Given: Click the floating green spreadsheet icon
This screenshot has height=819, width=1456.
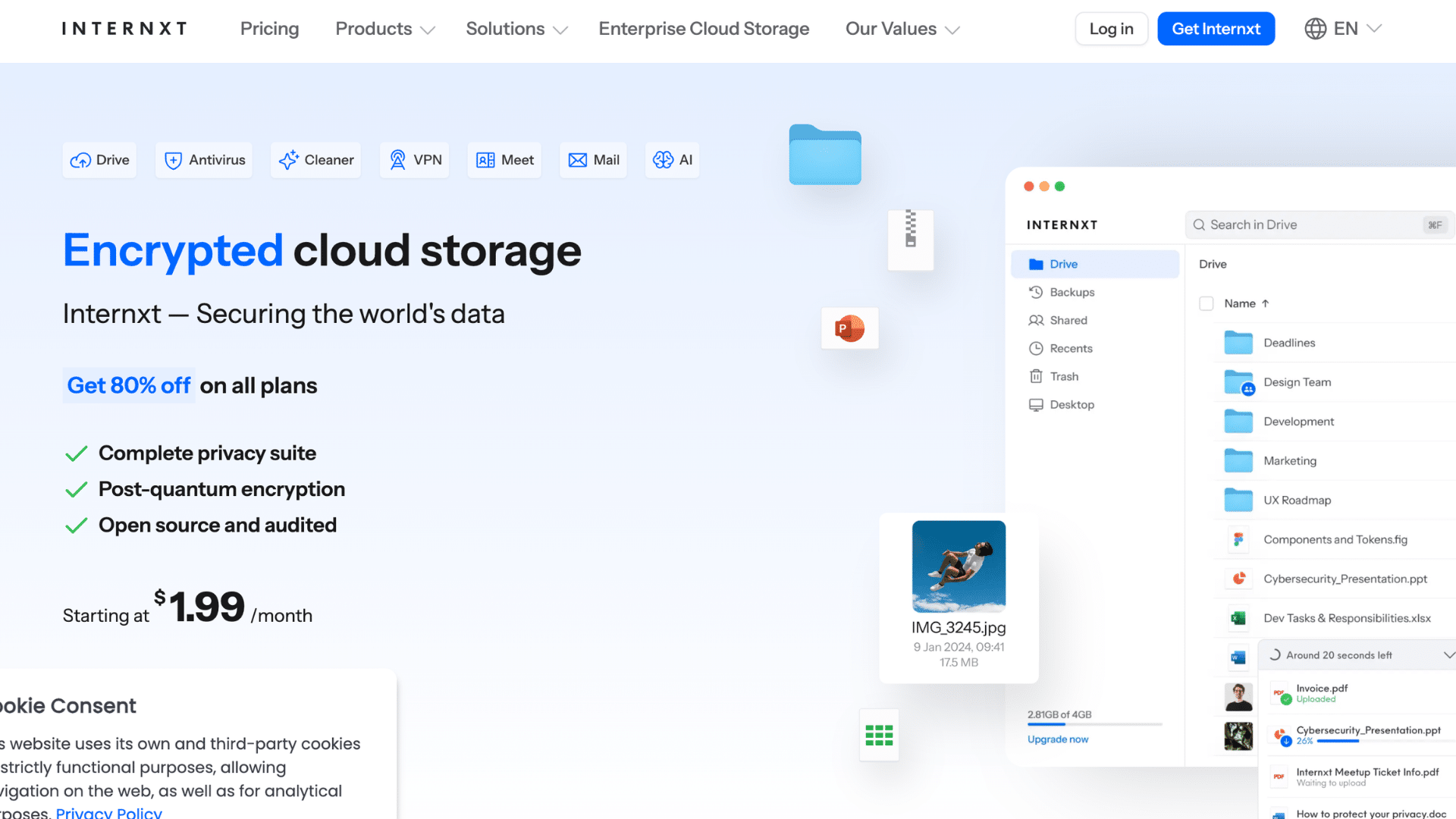Looking at the screenshot, I should [x=879, y=735].
